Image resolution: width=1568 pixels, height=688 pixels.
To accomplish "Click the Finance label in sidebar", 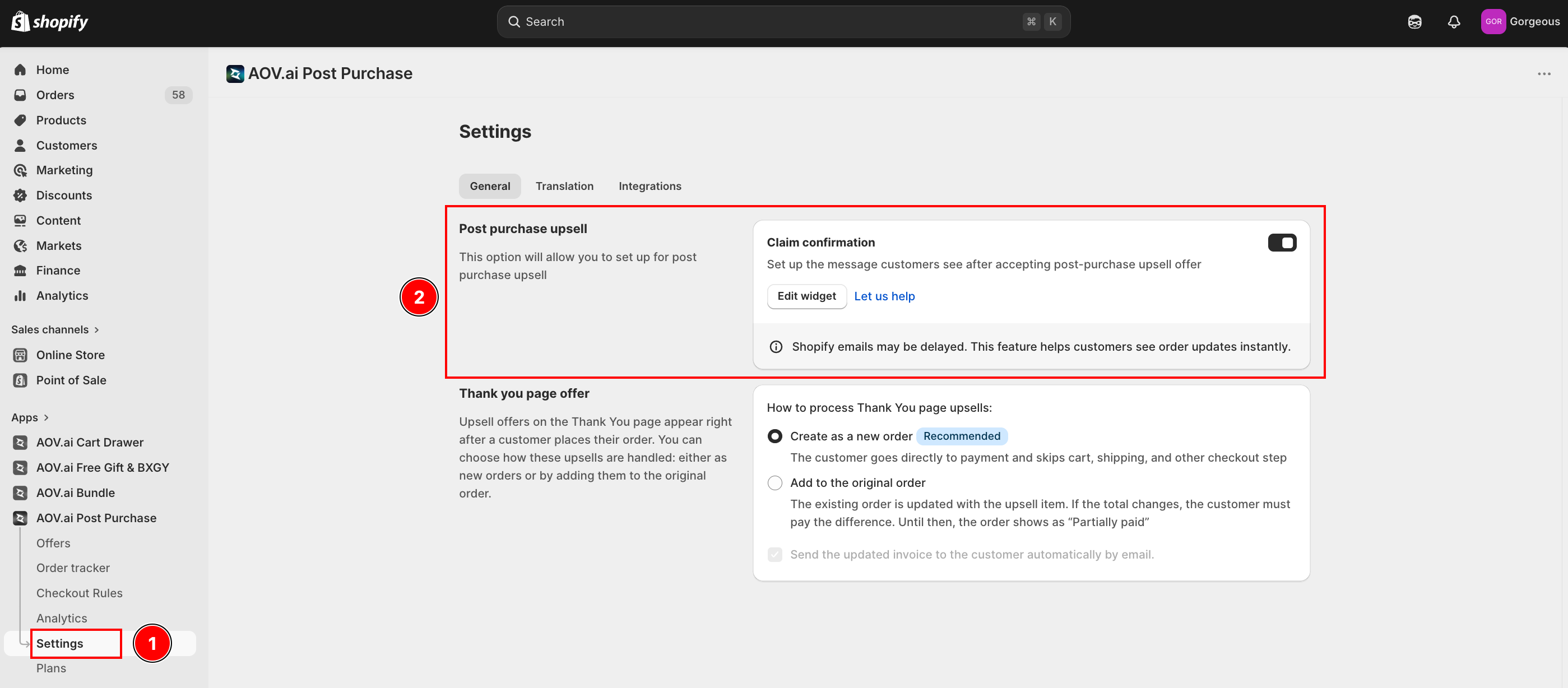I will 58,270.
